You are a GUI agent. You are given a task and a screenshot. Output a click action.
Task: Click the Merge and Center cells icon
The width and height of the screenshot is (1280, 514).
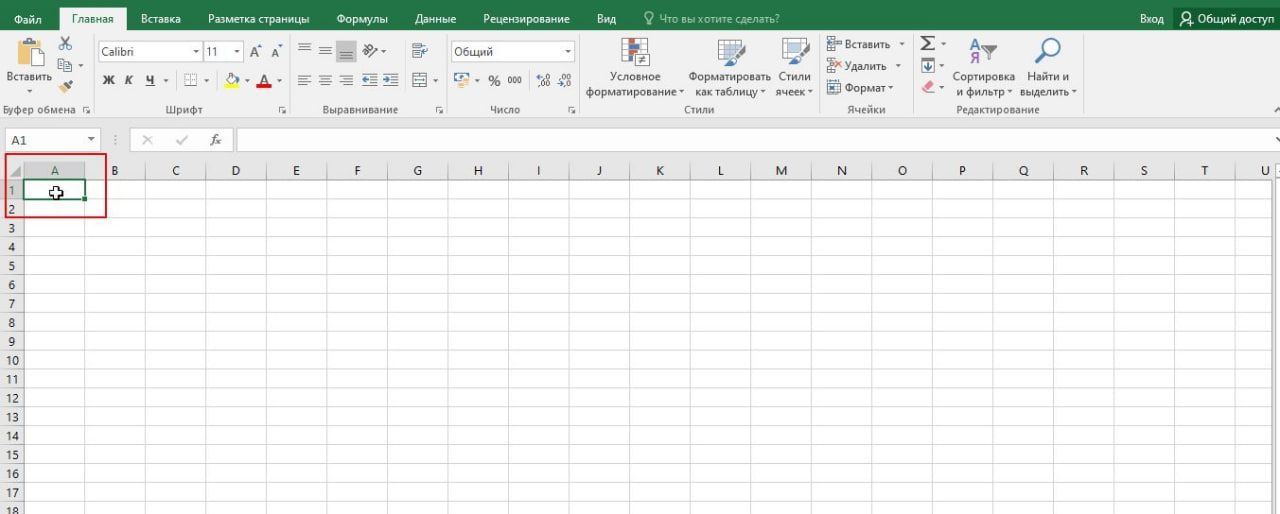point(419,80)
